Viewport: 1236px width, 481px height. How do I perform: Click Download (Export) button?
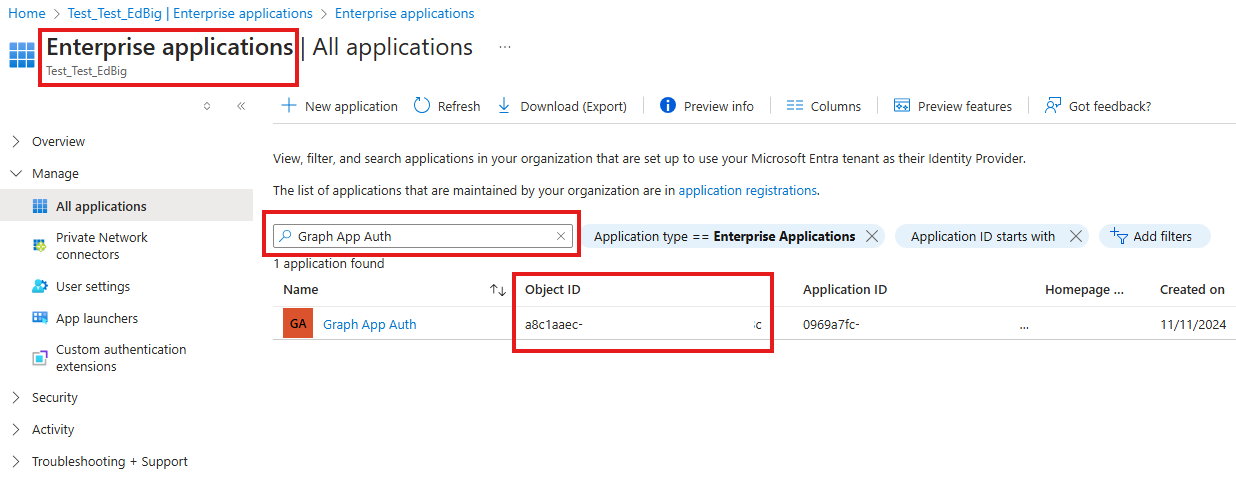click(562, 105)
